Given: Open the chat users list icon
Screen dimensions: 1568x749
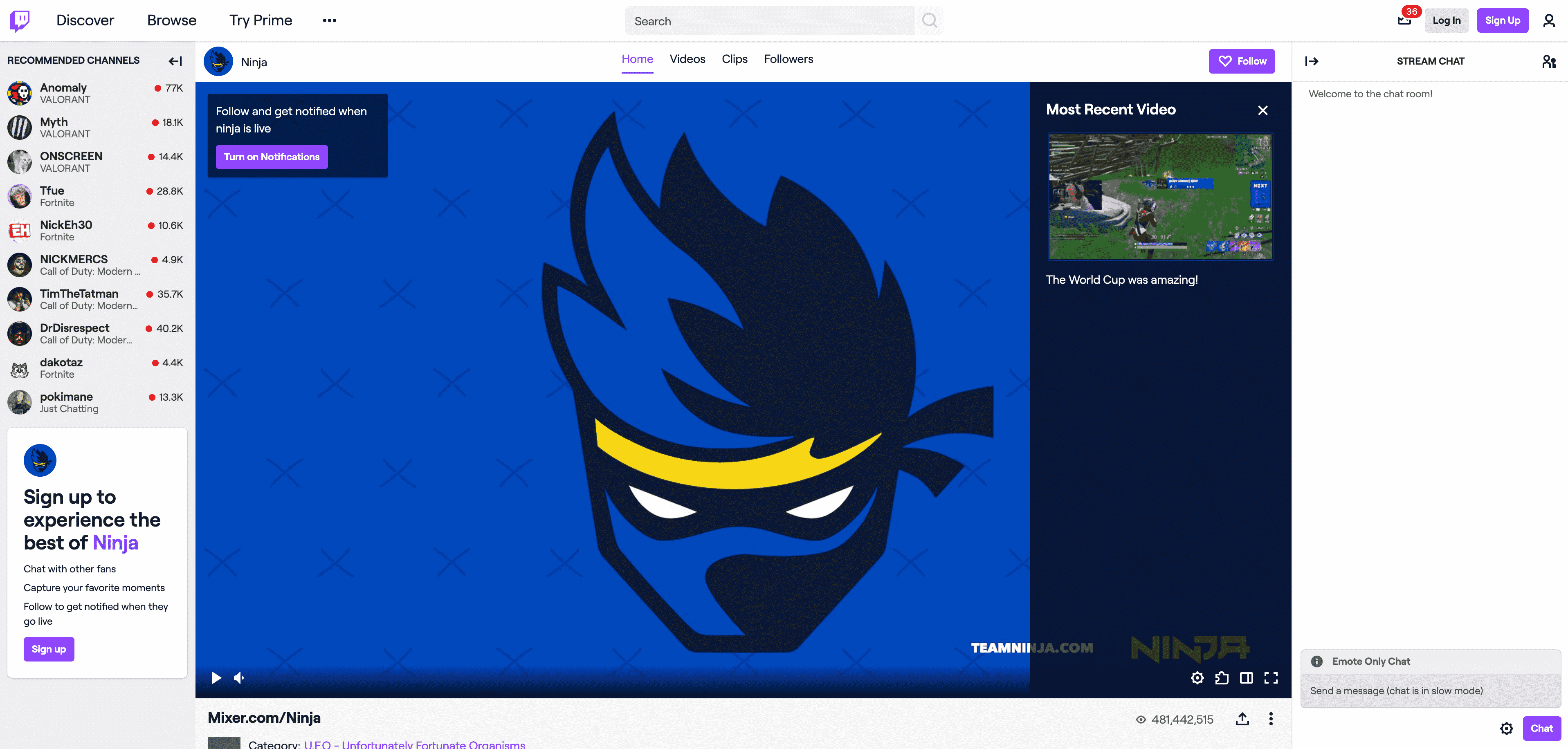Looking at the screenshot, I should pyautogui.click(x=1549, y=61).
